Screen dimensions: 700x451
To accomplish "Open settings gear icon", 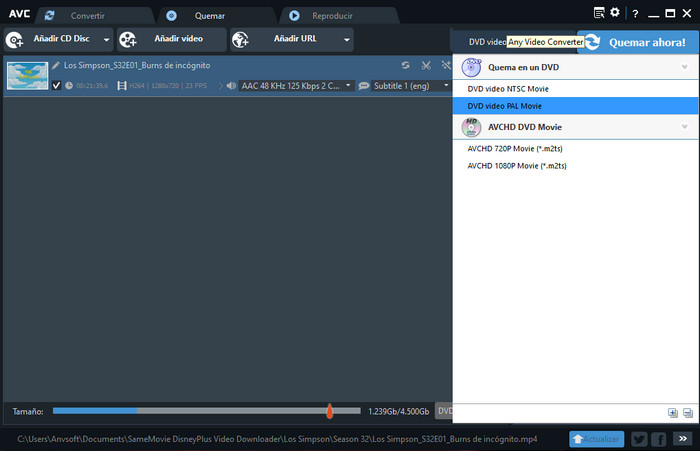I will pyautogui.click(x=615, y=13).
